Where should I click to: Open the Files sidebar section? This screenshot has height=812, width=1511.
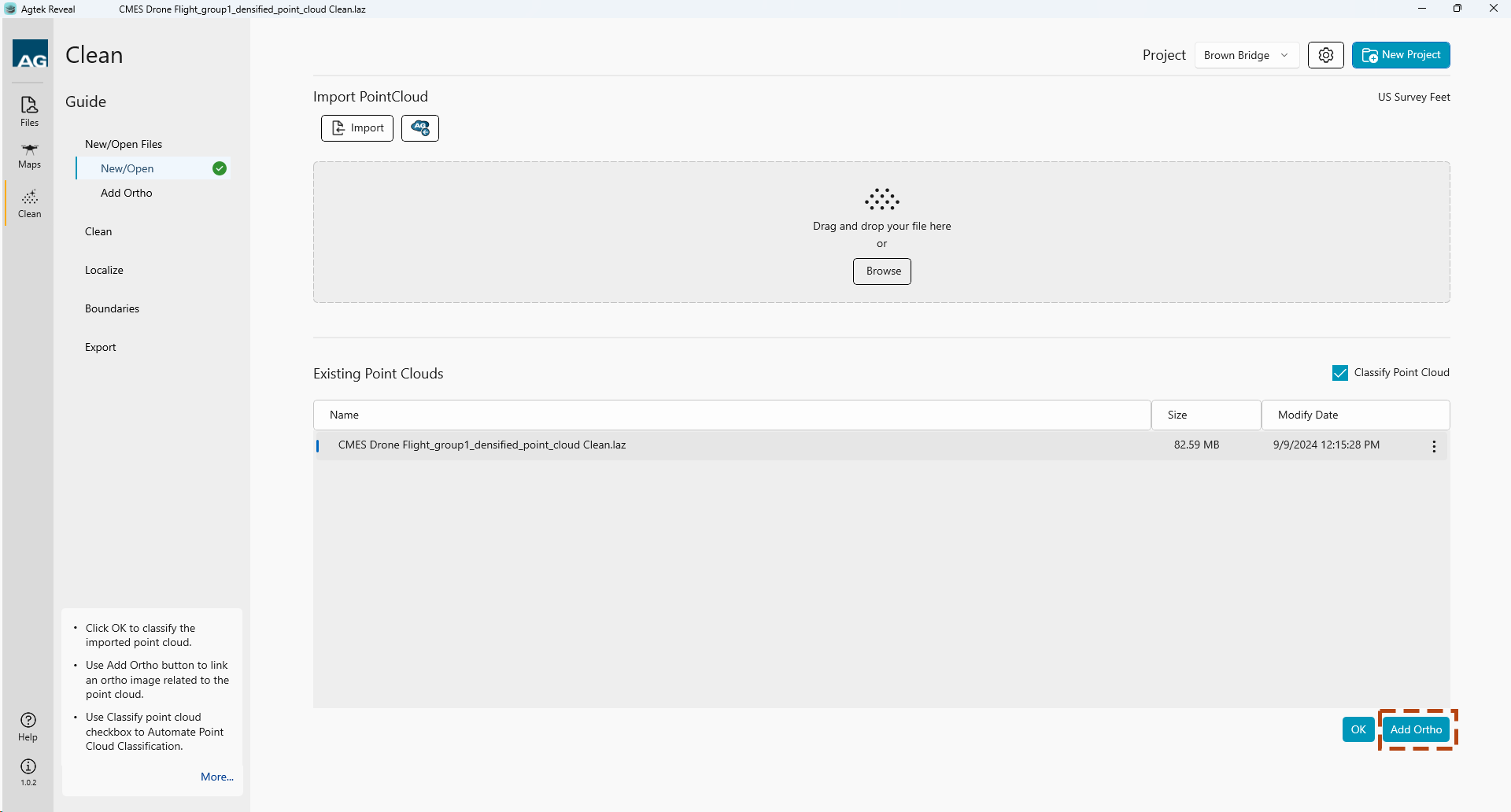(x=29, y=111)
